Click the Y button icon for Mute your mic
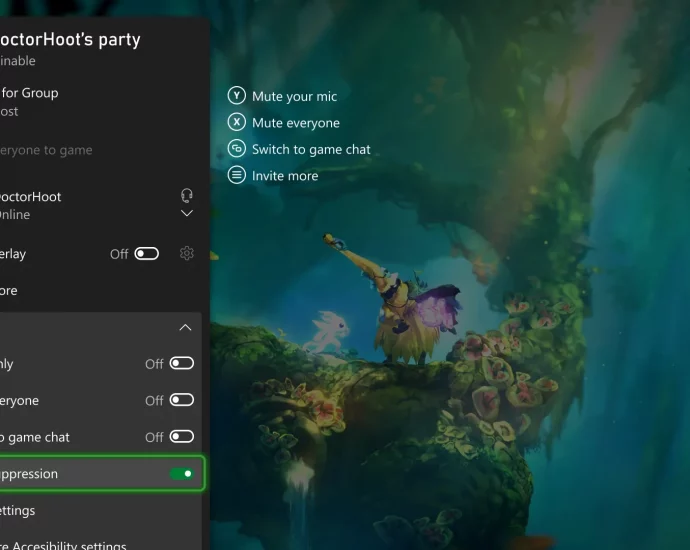Image resolution: width=690 pixels, height=550 pixels. coord(237,96)
